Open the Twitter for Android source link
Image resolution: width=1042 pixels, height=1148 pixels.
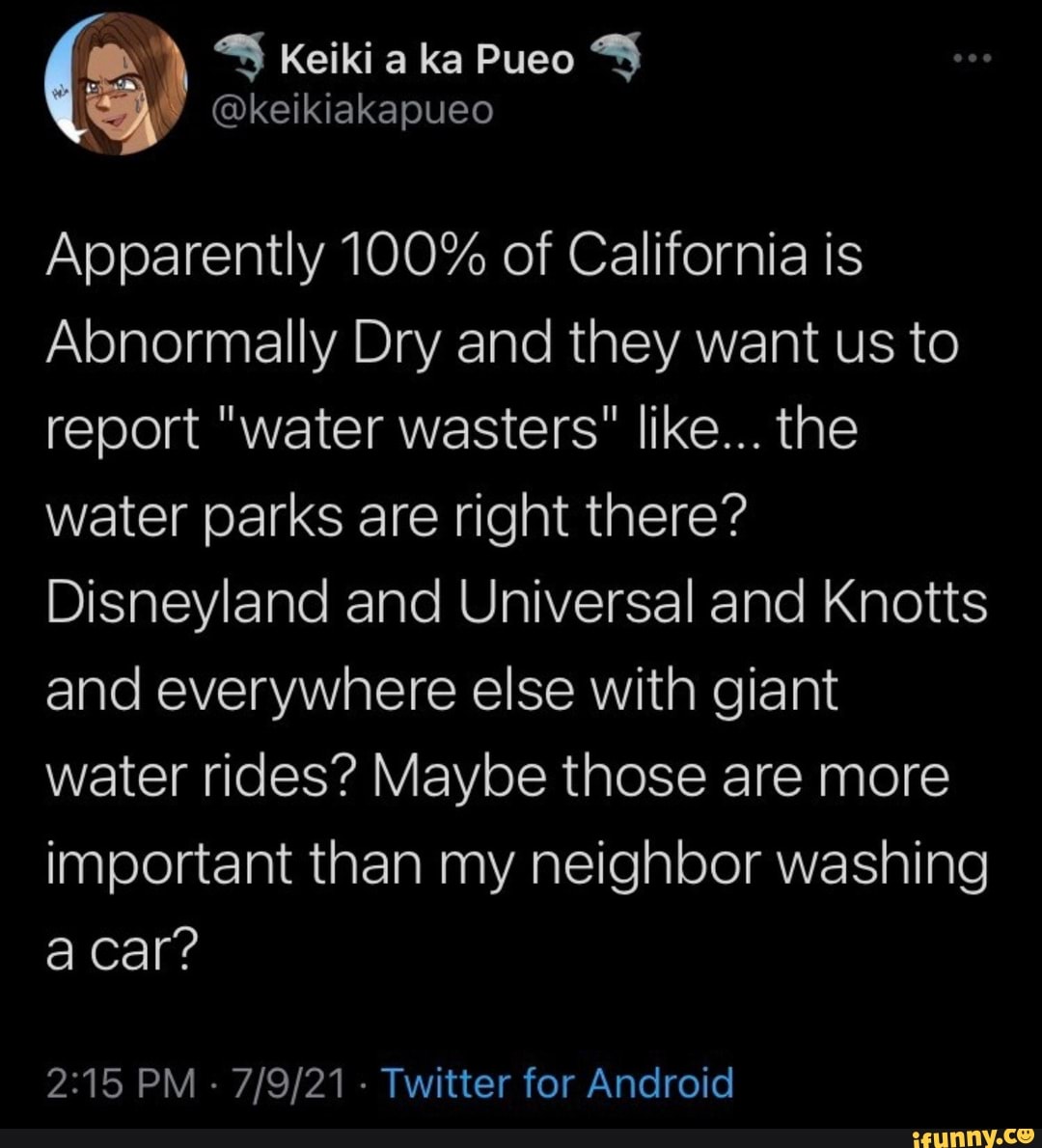click(558, 1082)
